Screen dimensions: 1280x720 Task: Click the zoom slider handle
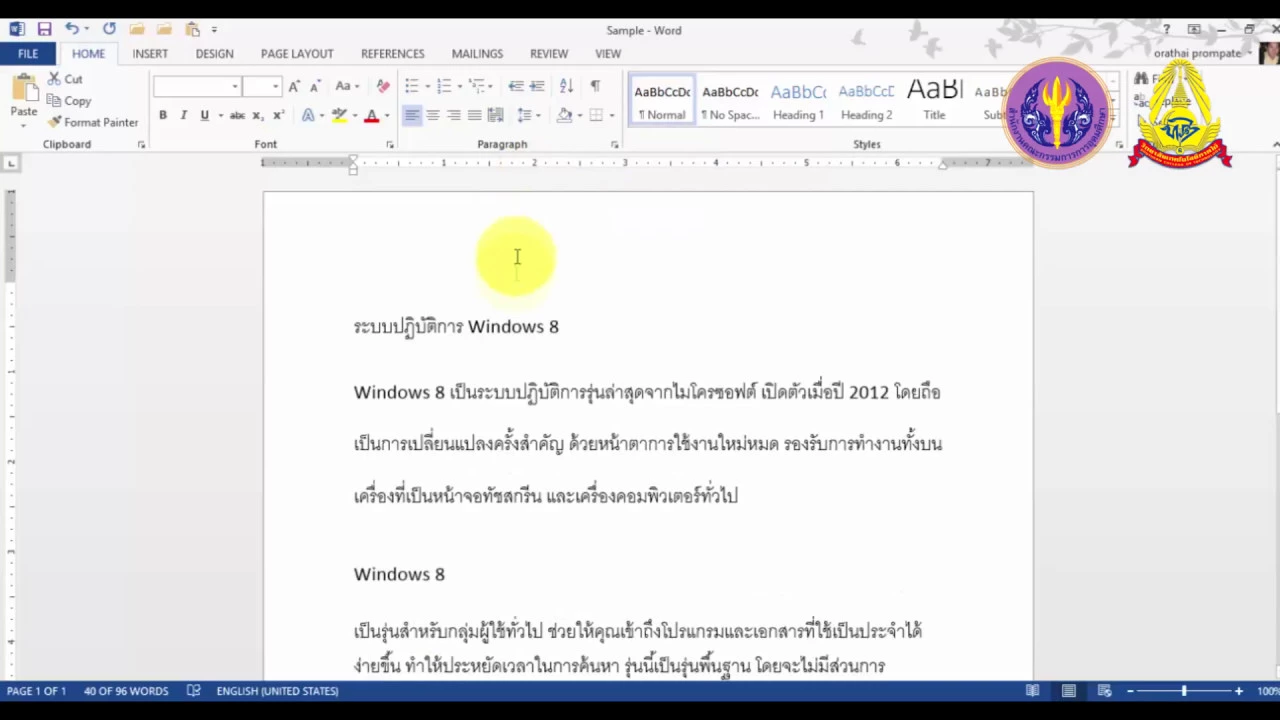[1183, 691]
